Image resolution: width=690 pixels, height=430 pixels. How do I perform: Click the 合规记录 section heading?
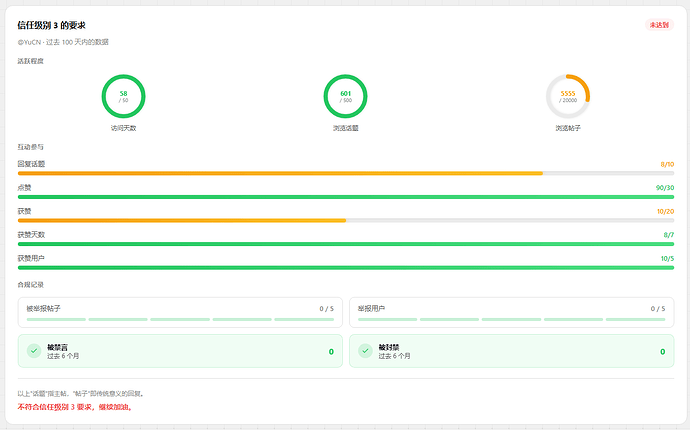(30, 285)
